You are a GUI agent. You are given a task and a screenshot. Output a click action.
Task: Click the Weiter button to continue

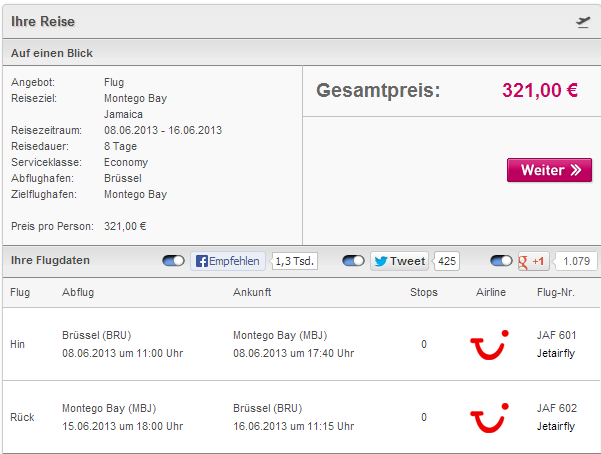(549, 170)
